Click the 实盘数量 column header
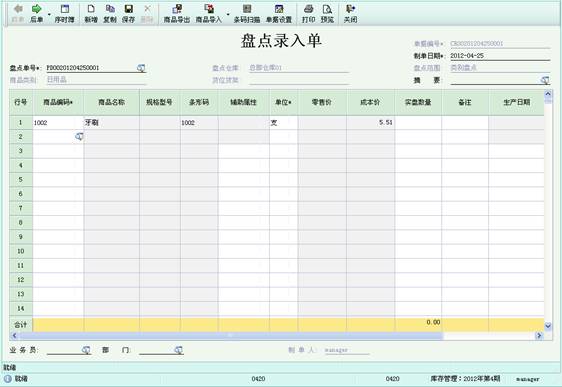Viewport: 562px width, 387px height. point(418,102)
